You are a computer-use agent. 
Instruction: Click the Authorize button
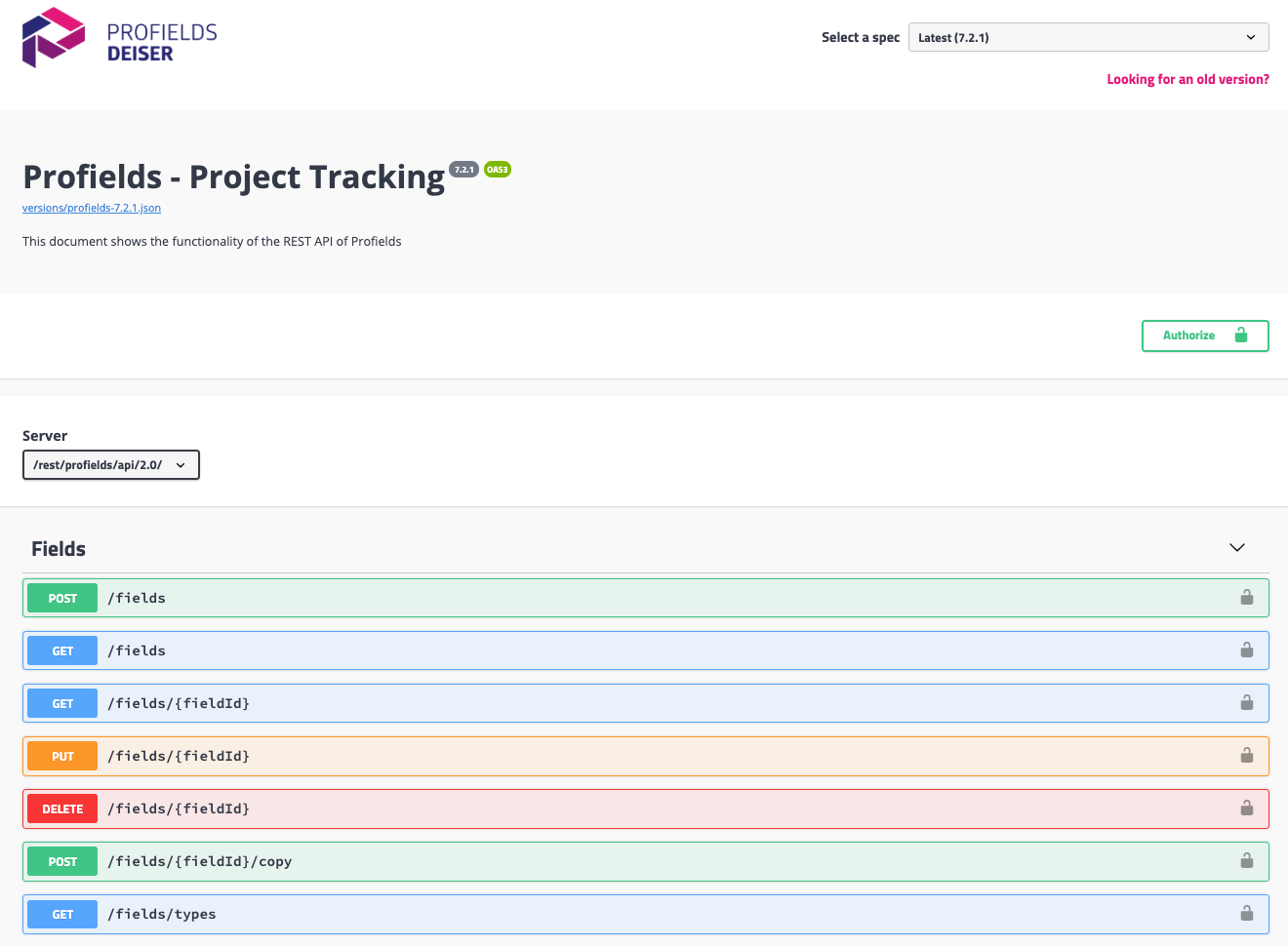1205,335
